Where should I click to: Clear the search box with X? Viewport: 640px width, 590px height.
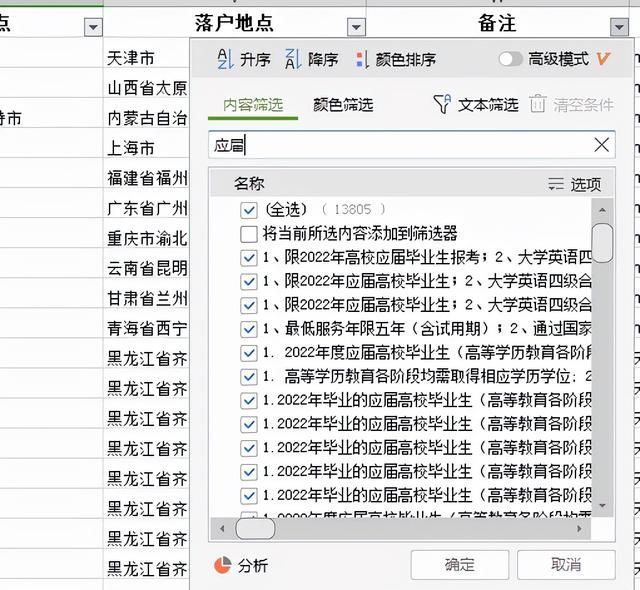tap(602, 145)
